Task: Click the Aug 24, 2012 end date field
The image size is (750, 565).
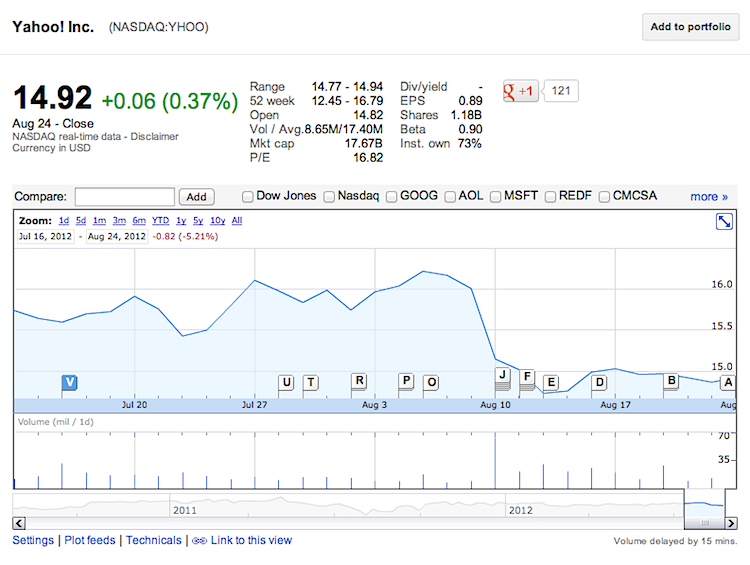Action: coord(116,236)
